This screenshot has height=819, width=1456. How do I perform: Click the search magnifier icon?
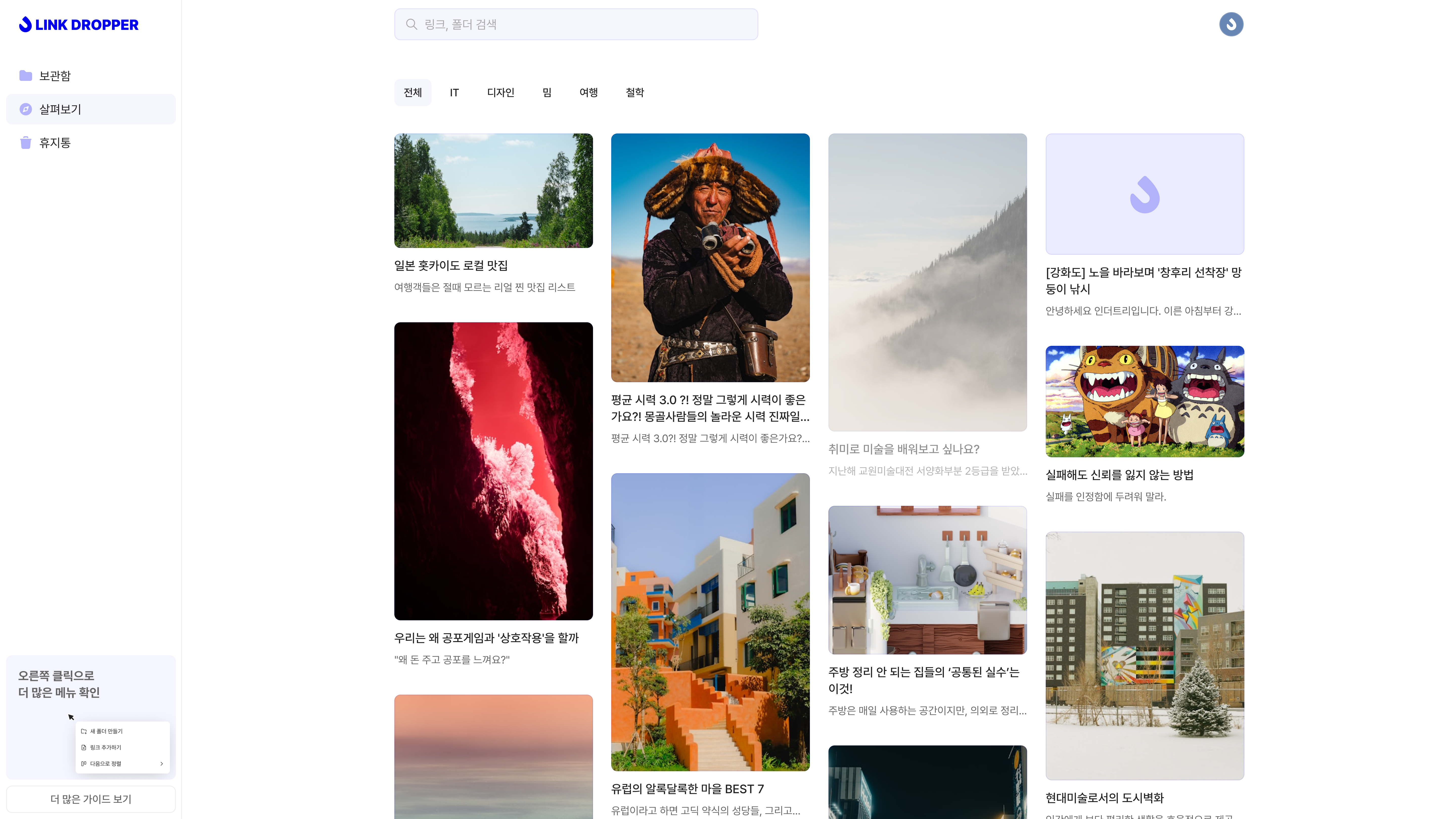[x=412, y=24]
